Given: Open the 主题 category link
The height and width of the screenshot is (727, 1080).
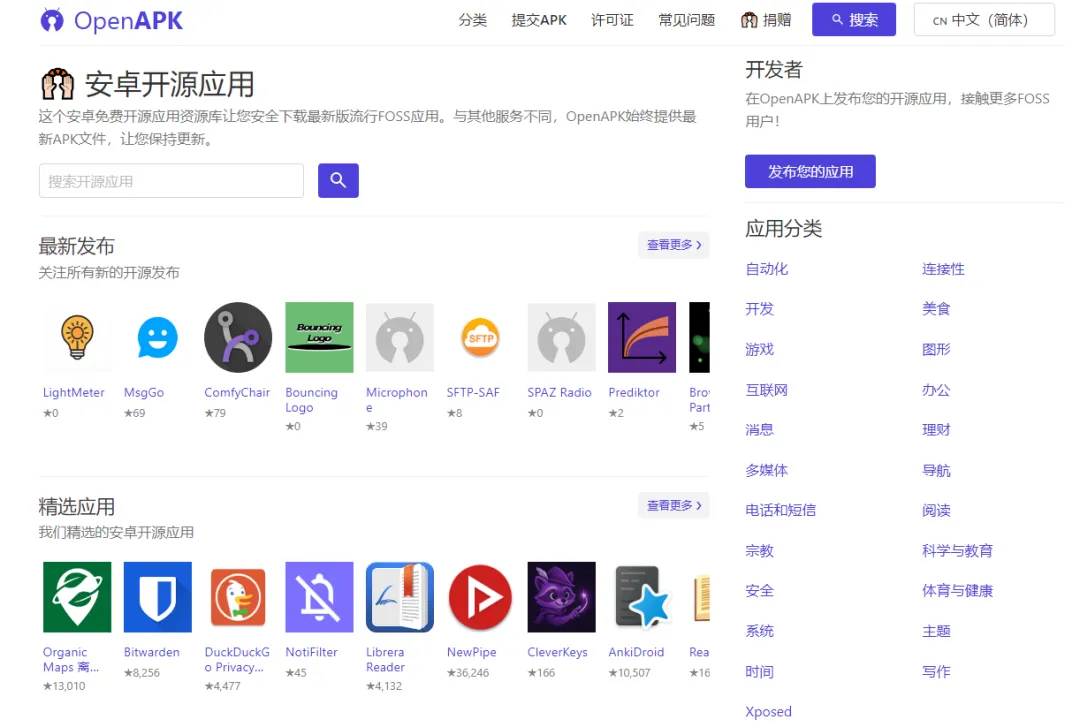Looking at the screenshot, I should [x=936, y=631].
